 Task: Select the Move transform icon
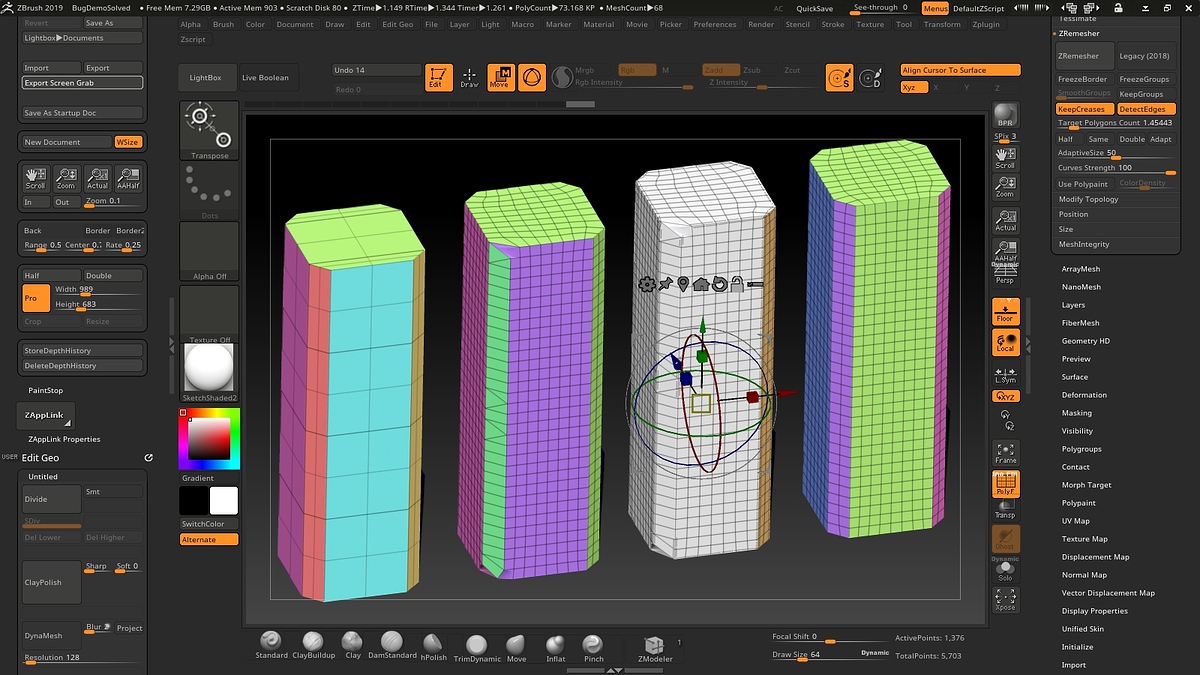tap(501, 77)
